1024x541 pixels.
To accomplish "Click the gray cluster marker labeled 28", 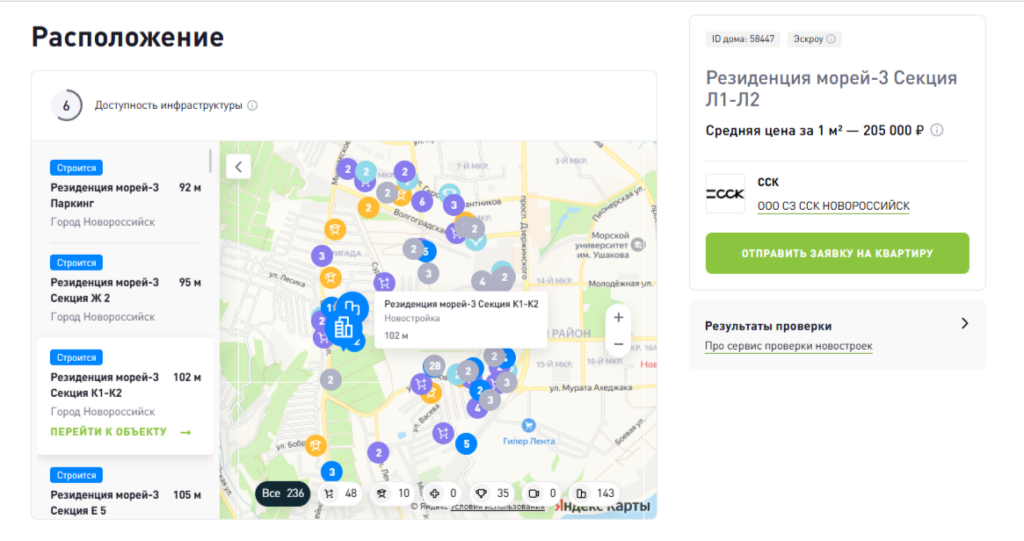I will point(434,366).
